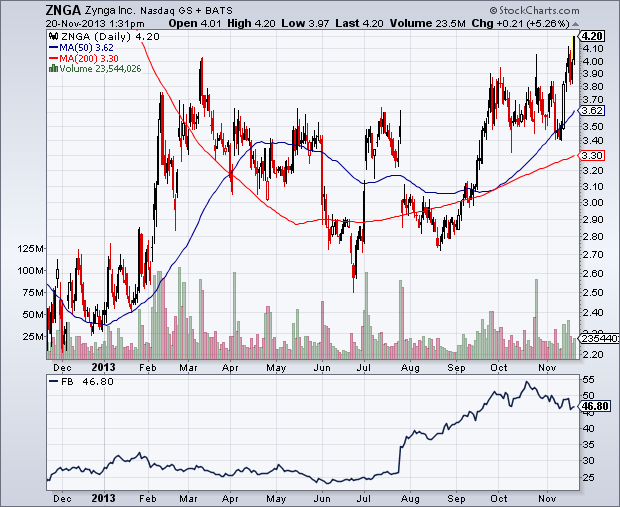
Task: Click the 125M volume axis label
Action: pos(30,249)
